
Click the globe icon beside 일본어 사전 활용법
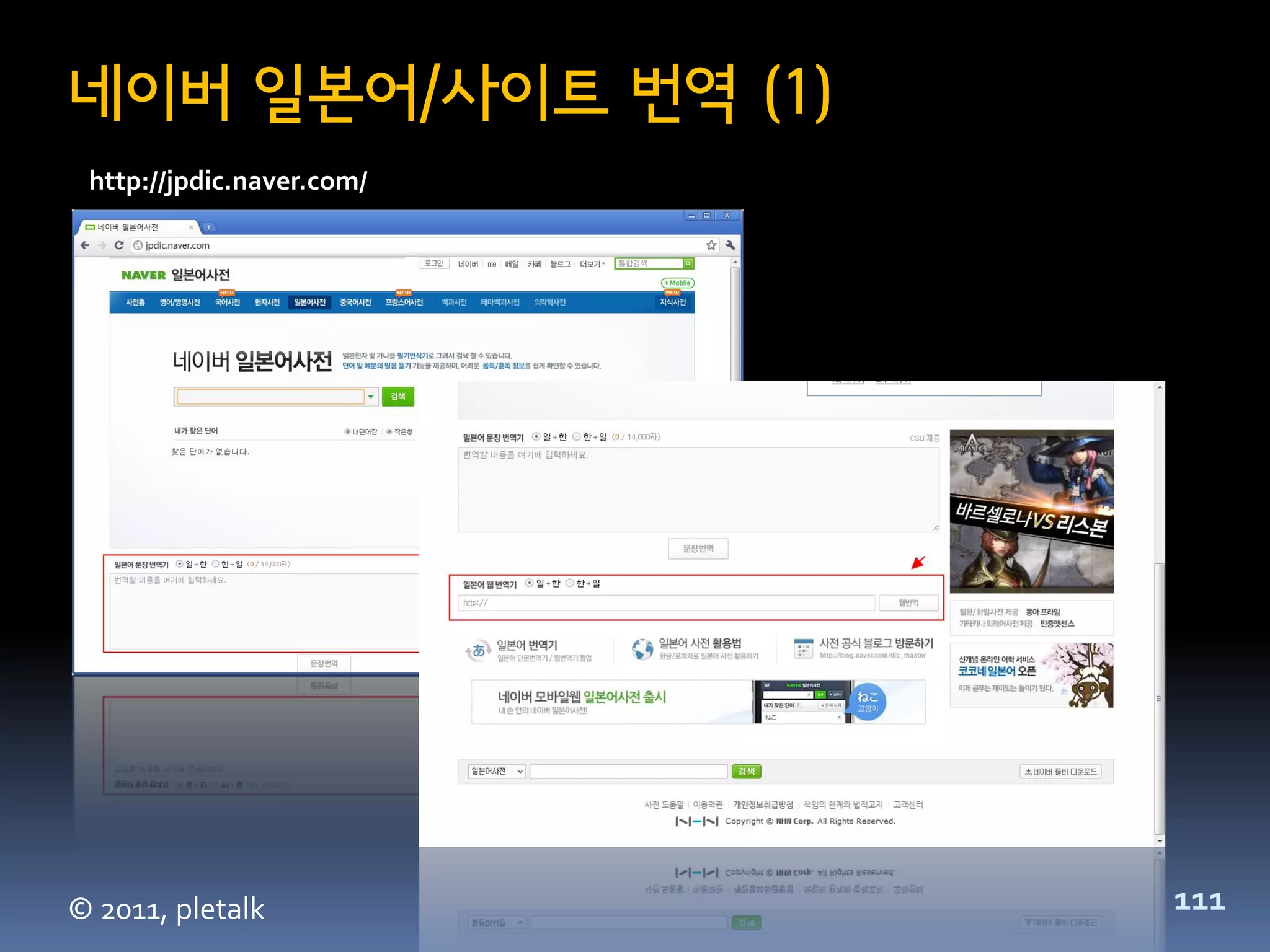coord(642,649)
